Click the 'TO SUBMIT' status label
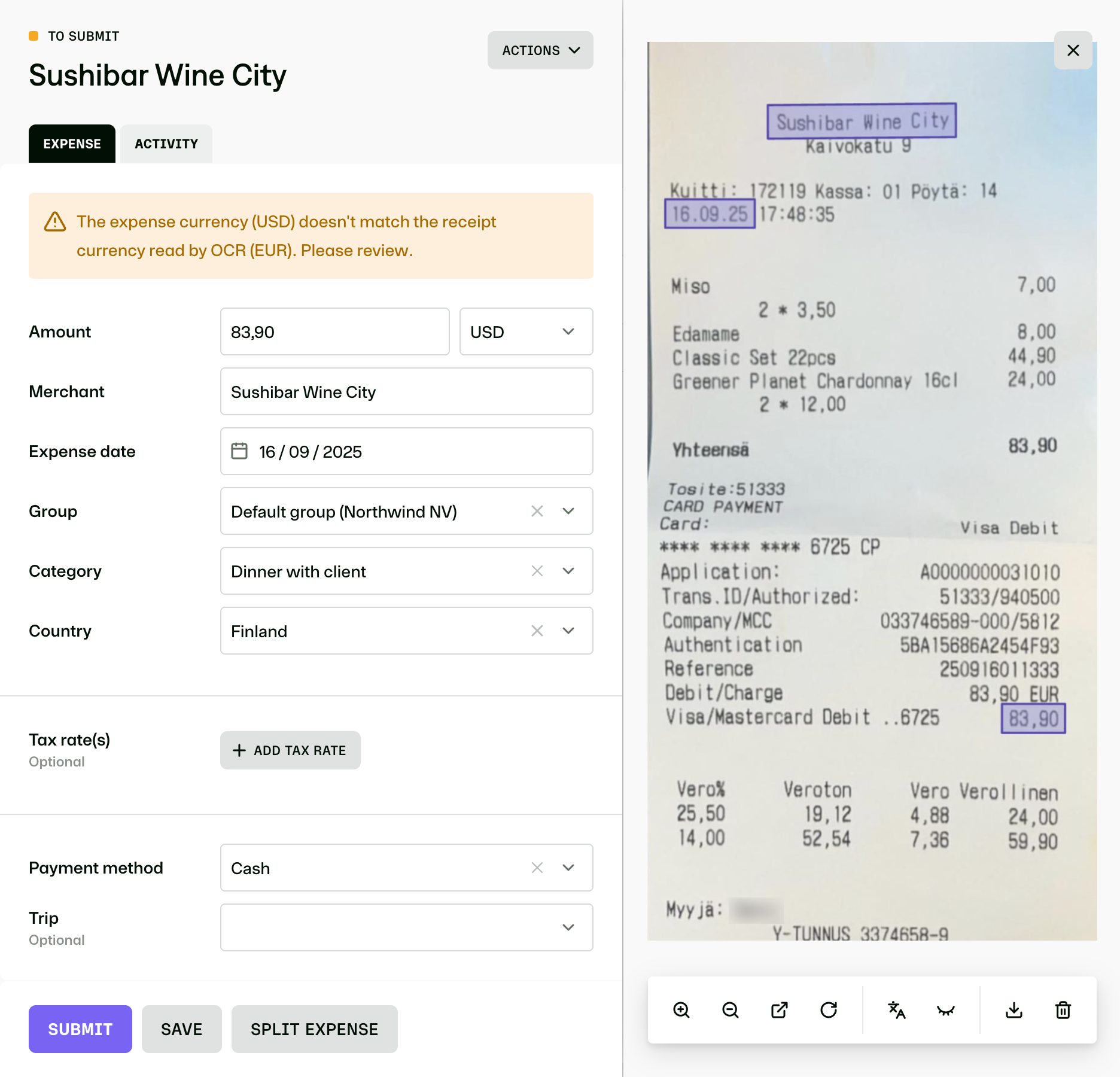Viewport: 1120px width, 1077px height. [x=83, y=36]
